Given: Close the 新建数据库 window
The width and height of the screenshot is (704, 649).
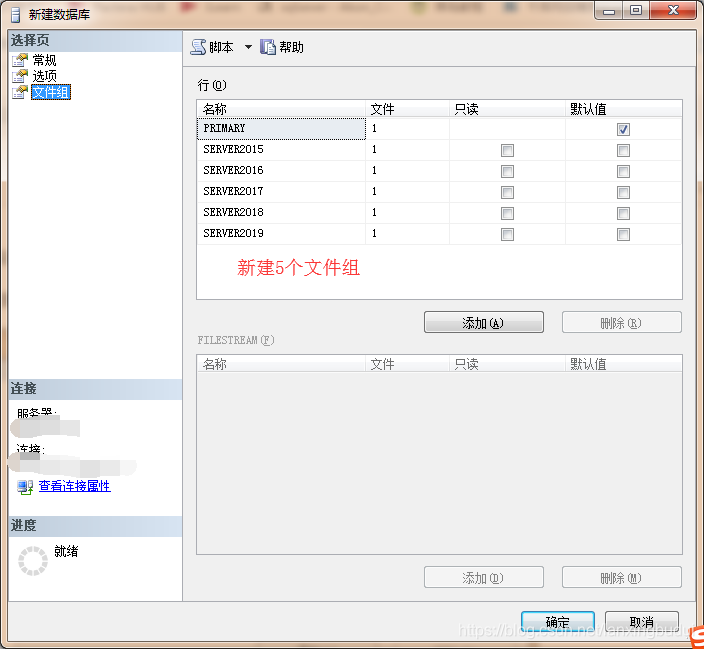Looking at the screenshot, I should point(673,11).
